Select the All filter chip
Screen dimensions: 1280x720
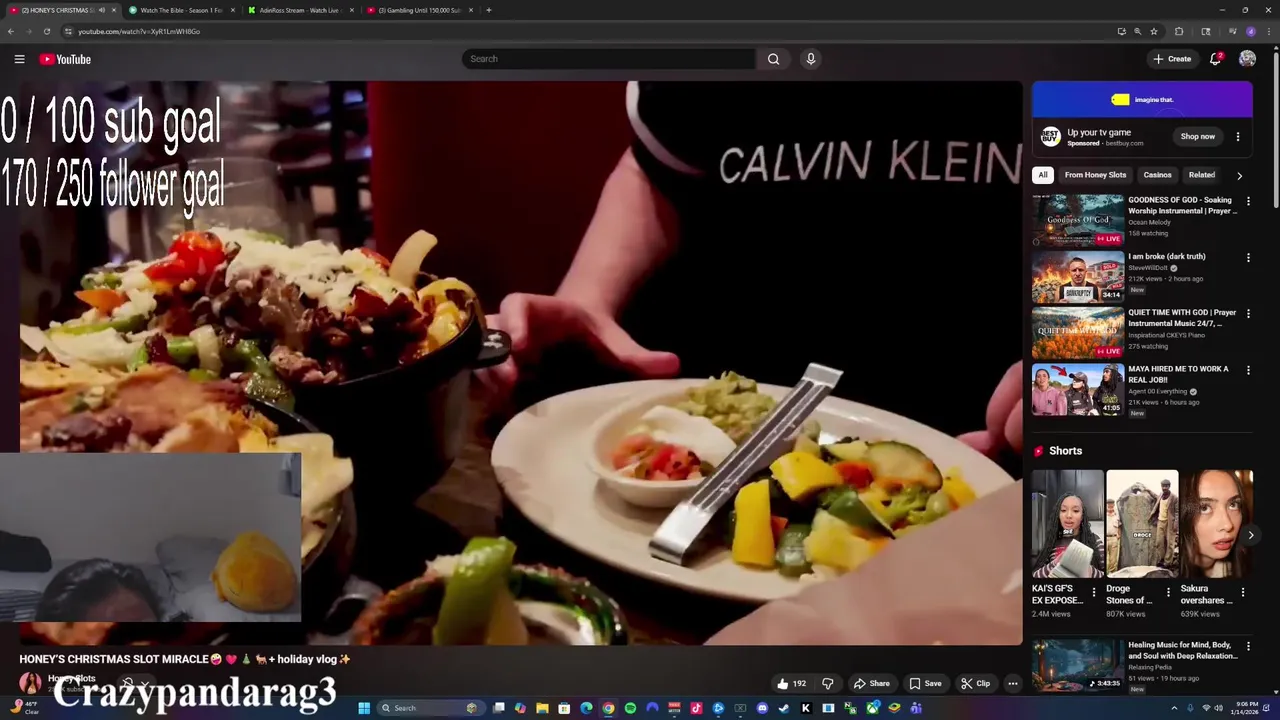(1042, 175)
